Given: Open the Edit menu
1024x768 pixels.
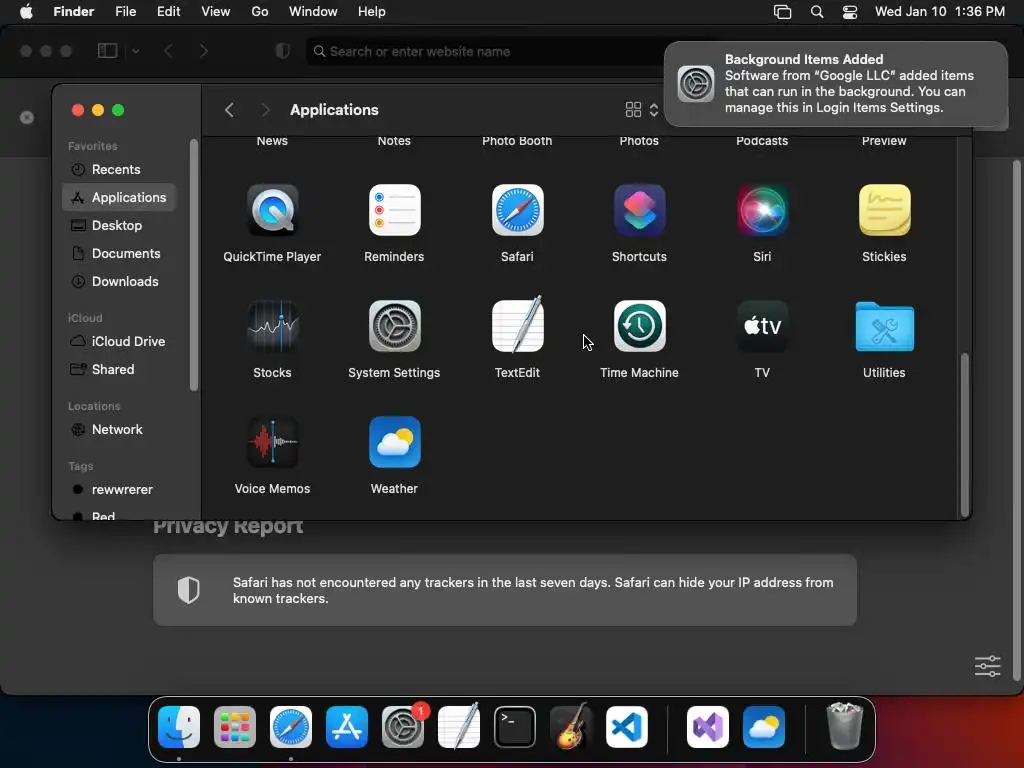Looking at the screenshot, I should 168,12.
